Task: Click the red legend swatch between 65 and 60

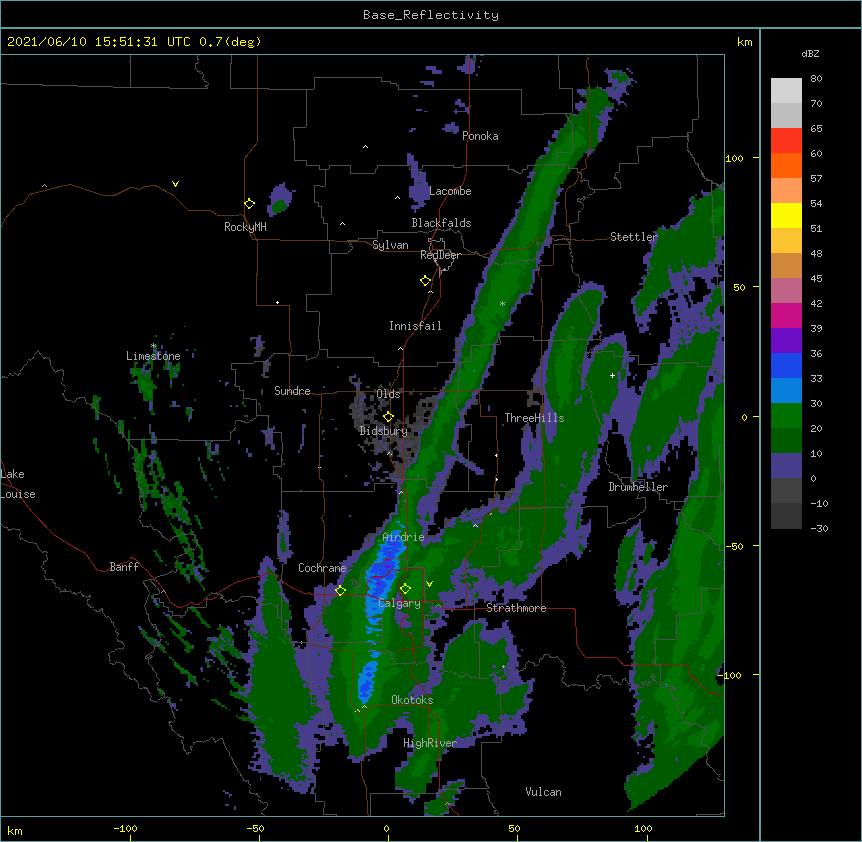Action: [x=786, y=141]
